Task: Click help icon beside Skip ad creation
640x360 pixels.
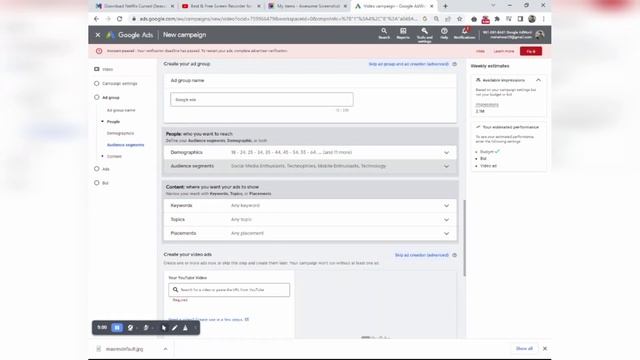Action: point(454,255)
